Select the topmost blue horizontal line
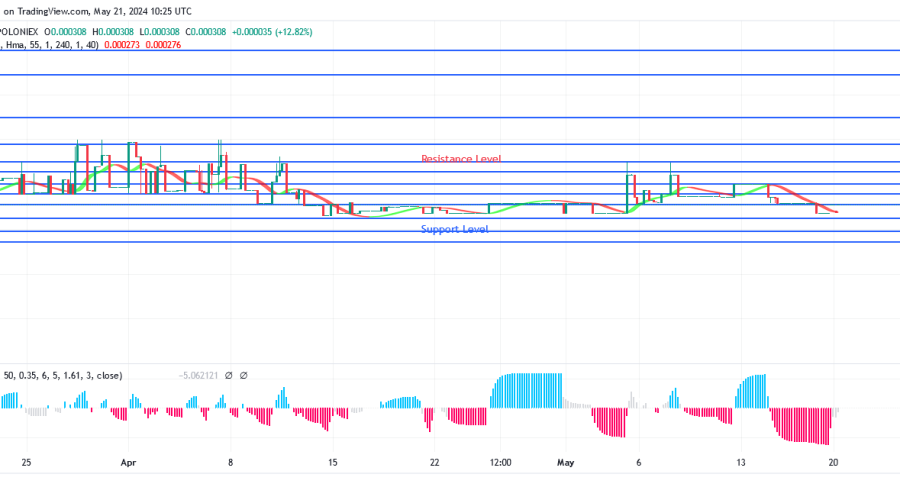Viewport: 900px width, 500px height. (x=450, y=50)
